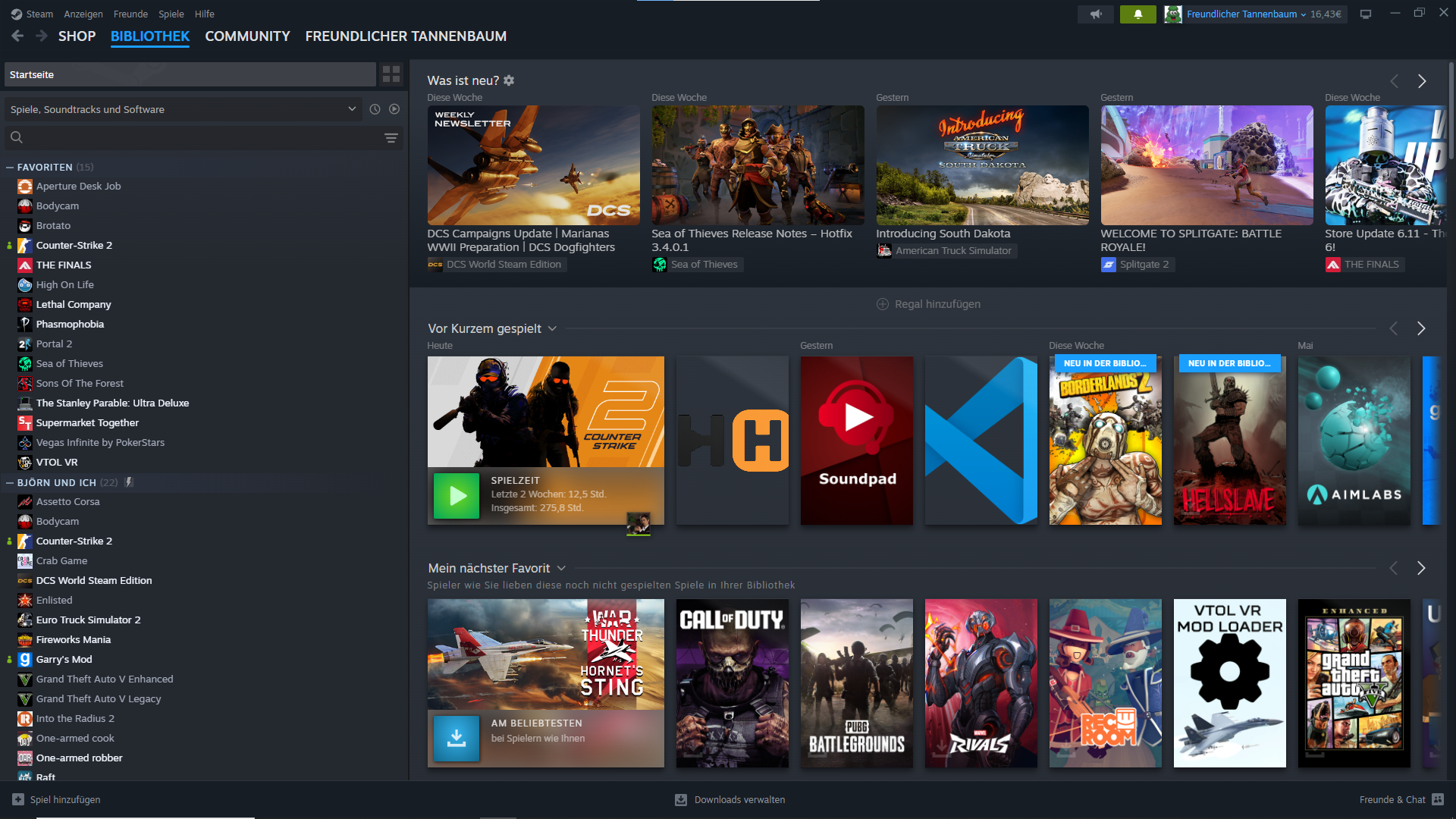Image resolution: width=1456 pixels, height=819 pixels.
Task: Open the Hilfe menu
Action: pyautogui.click(x=204, y=14)
